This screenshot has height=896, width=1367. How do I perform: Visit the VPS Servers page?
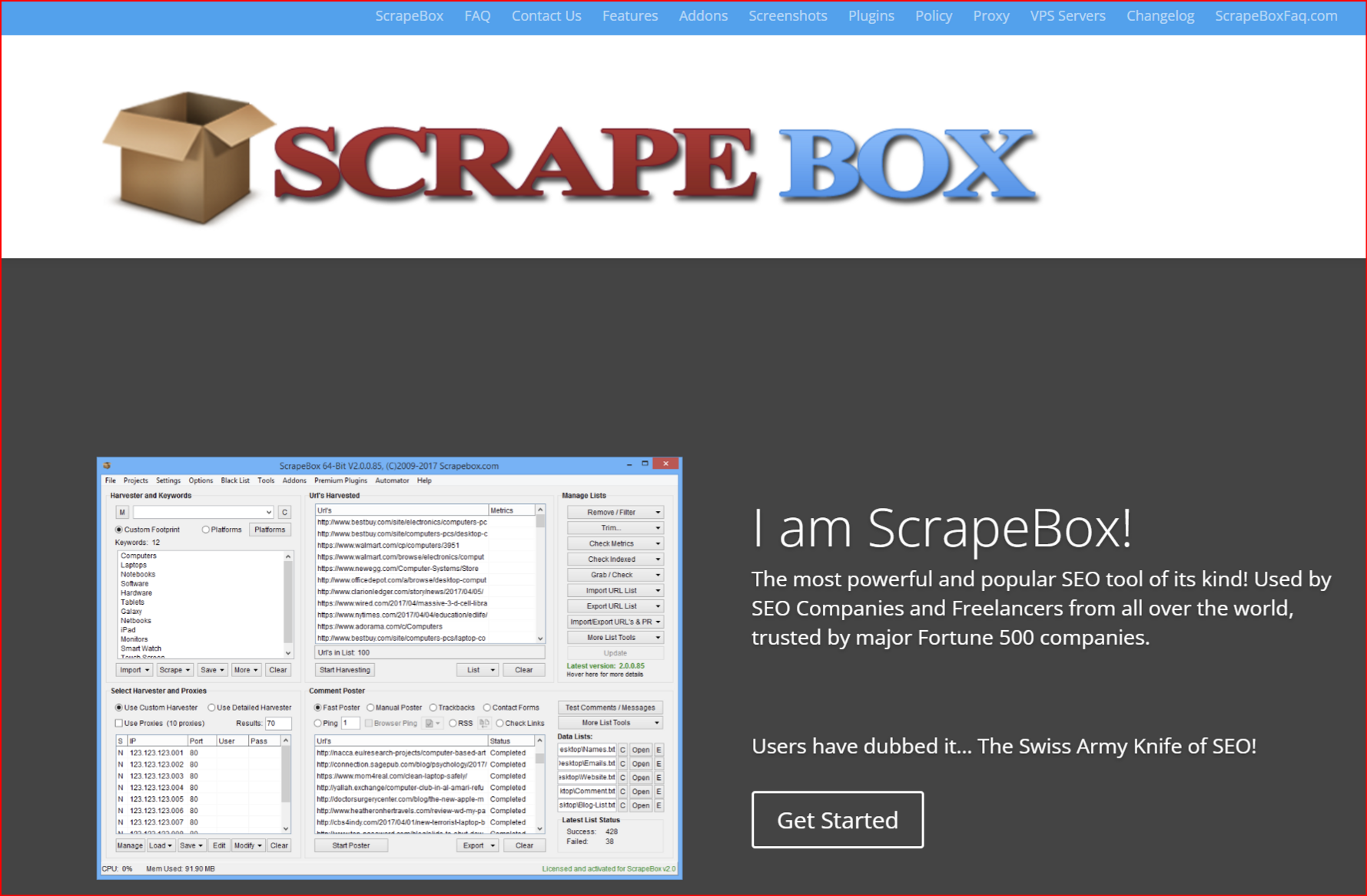(1067, 15)
